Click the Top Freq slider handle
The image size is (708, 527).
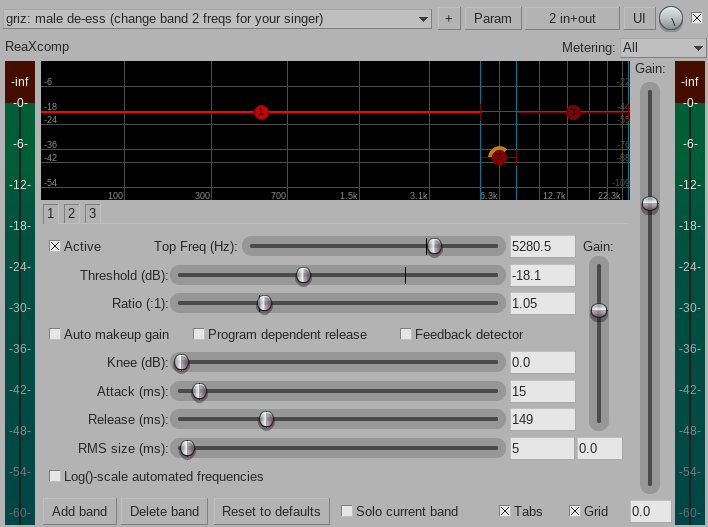[x=434, y=246]
